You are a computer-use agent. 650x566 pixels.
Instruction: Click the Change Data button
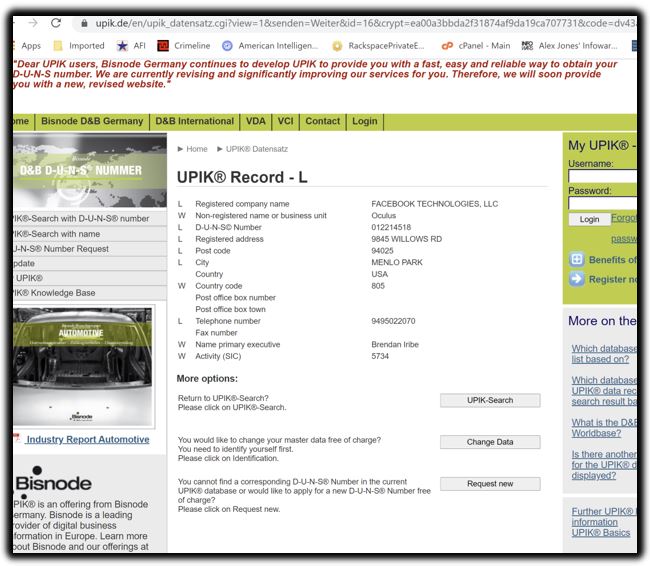[x=490, y=442]
